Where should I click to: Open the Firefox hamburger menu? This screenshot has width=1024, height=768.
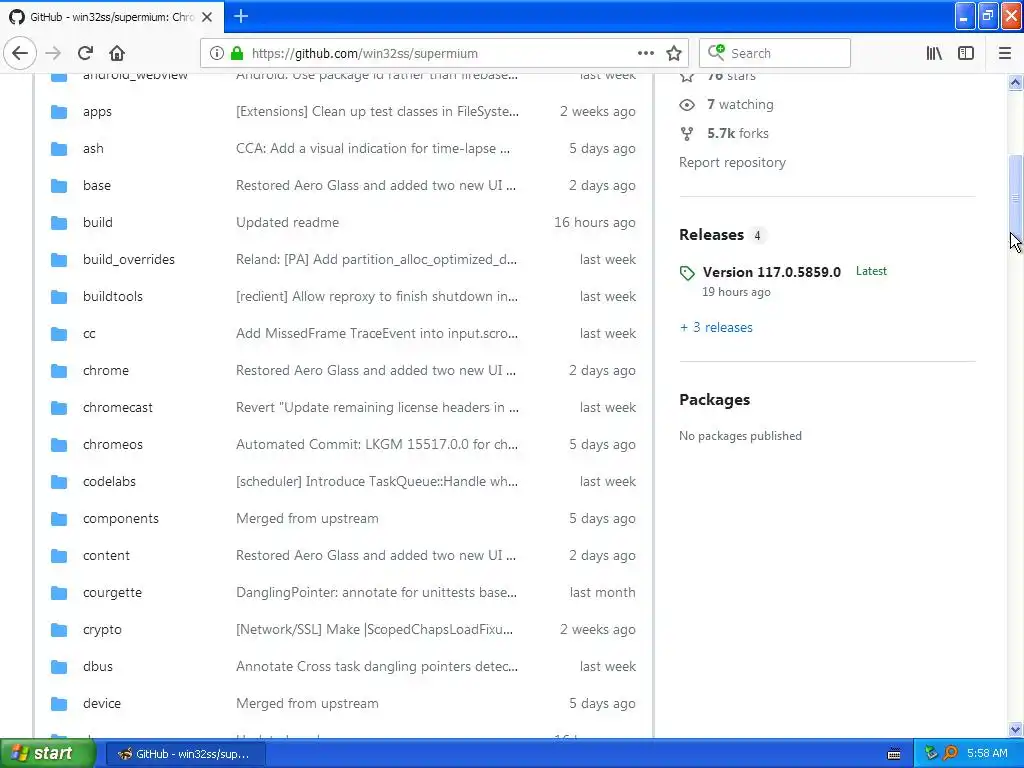tap(1004, 53)
